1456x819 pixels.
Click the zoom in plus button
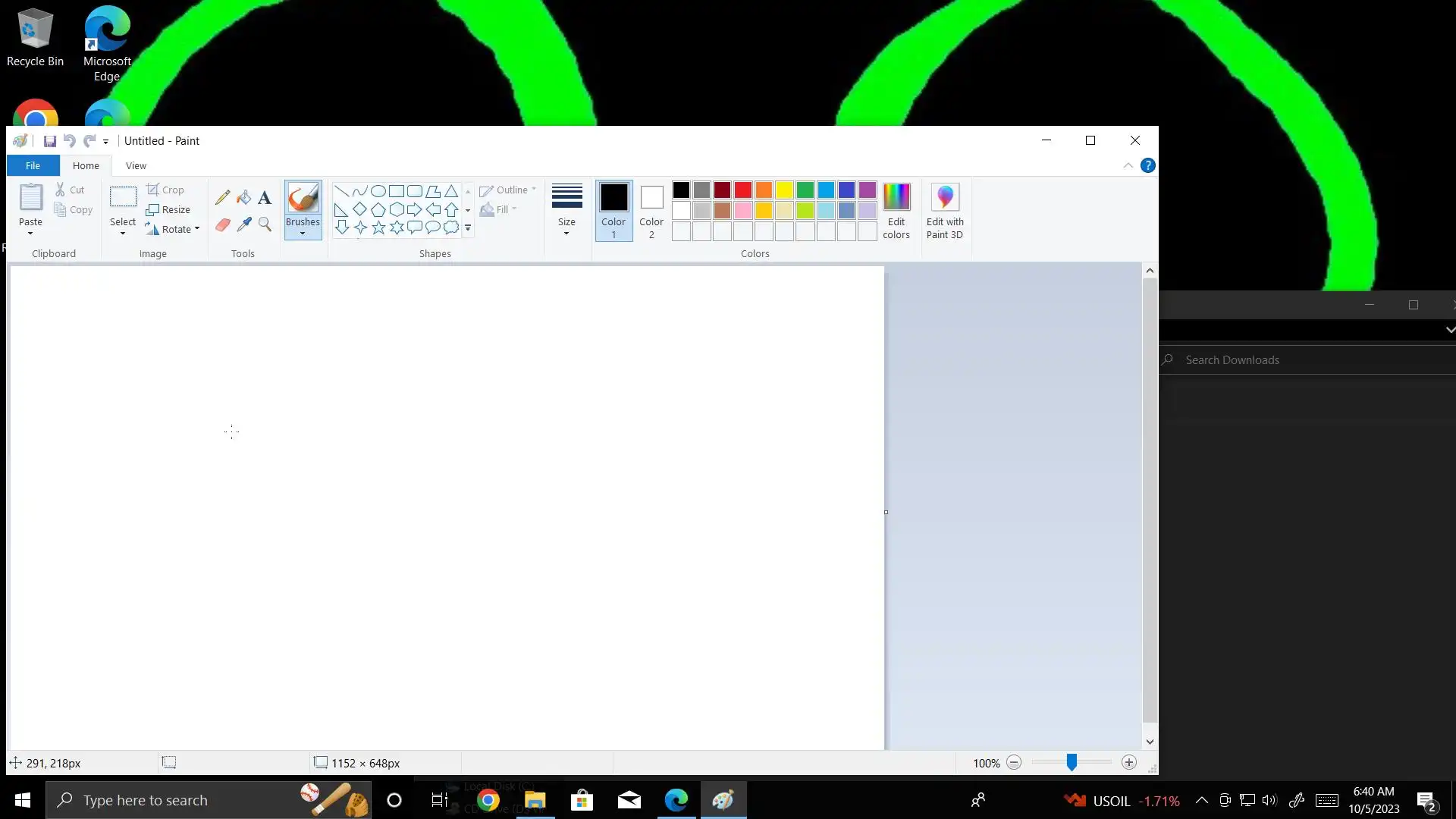(1129, 763)
